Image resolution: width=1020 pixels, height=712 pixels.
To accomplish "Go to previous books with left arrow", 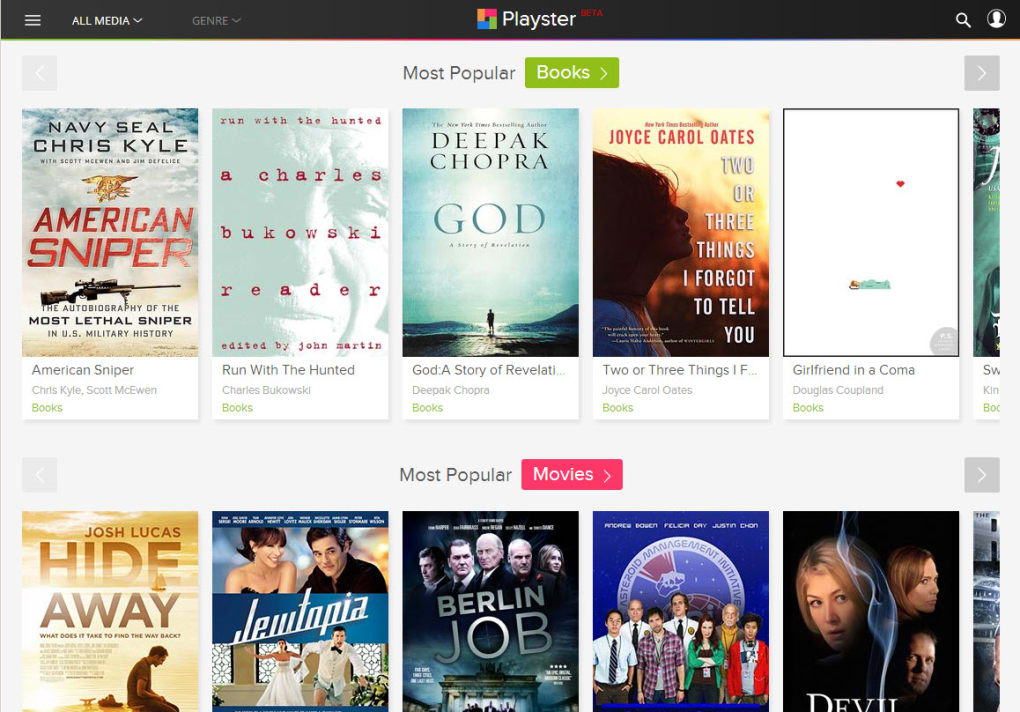I will [x=40, y=73].
